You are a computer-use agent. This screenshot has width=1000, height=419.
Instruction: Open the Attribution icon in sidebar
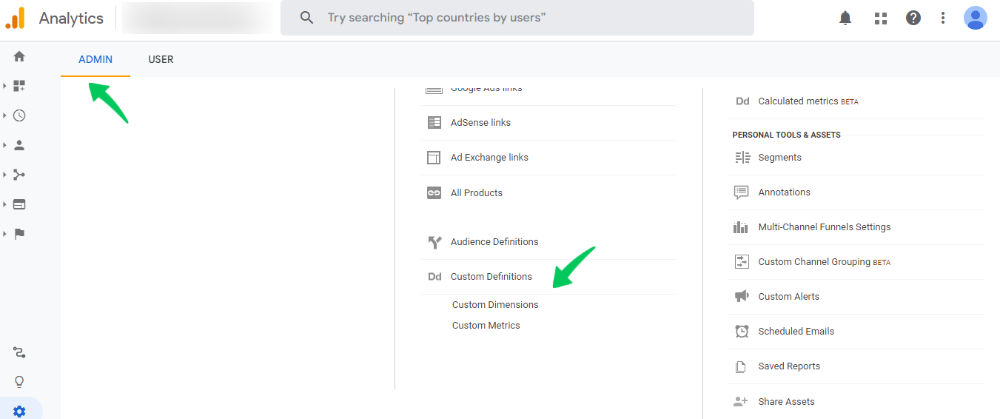tap(19, 352)
